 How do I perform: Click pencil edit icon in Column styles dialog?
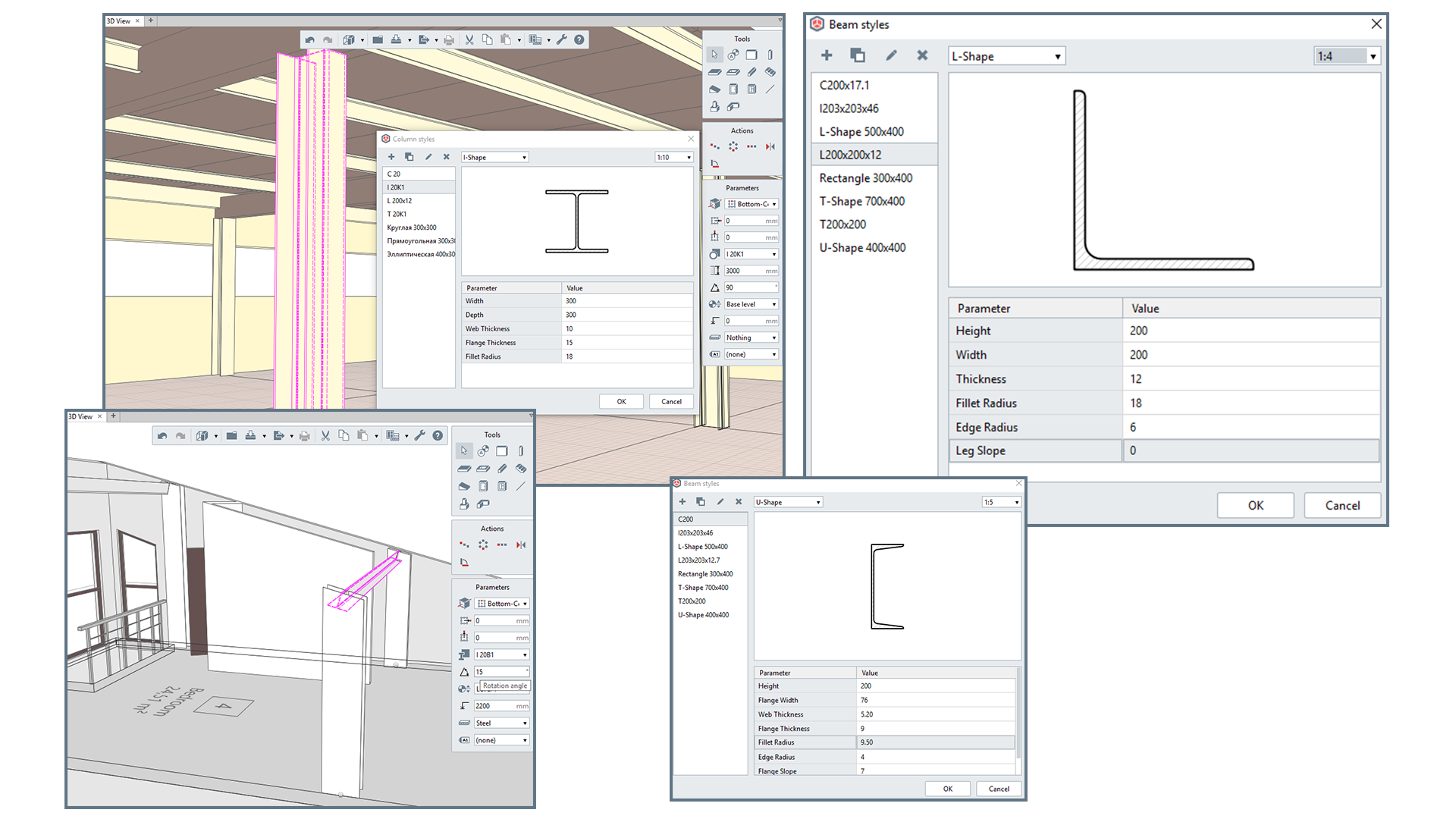[x=428, y=157]
